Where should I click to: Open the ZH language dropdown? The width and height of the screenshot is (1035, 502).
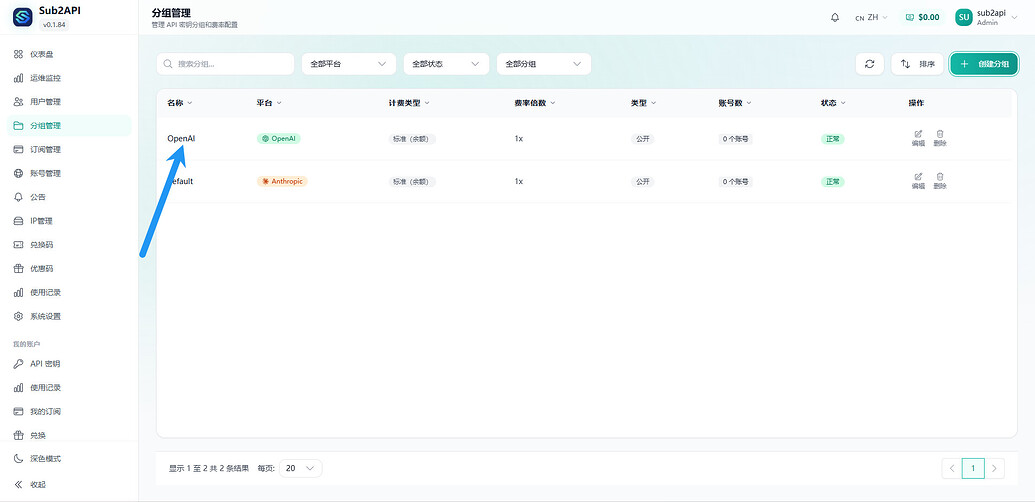(x=871, y=17)
